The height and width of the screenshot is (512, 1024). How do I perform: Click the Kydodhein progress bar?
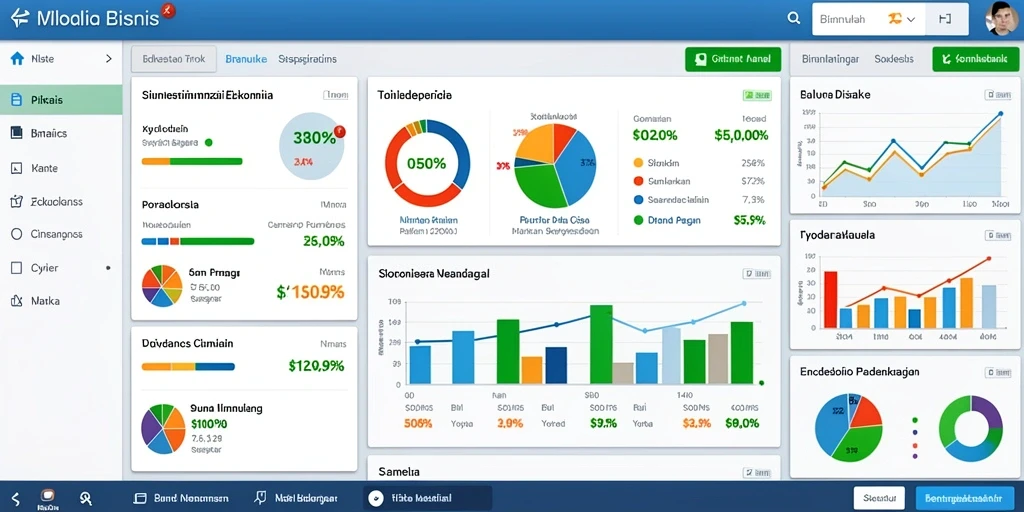pos(192,161)
